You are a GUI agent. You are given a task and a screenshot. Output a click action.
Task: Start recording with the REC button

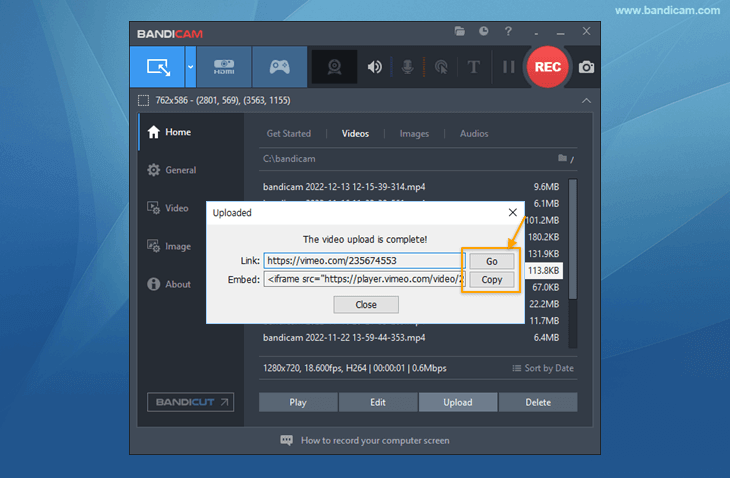coord(548,67)
